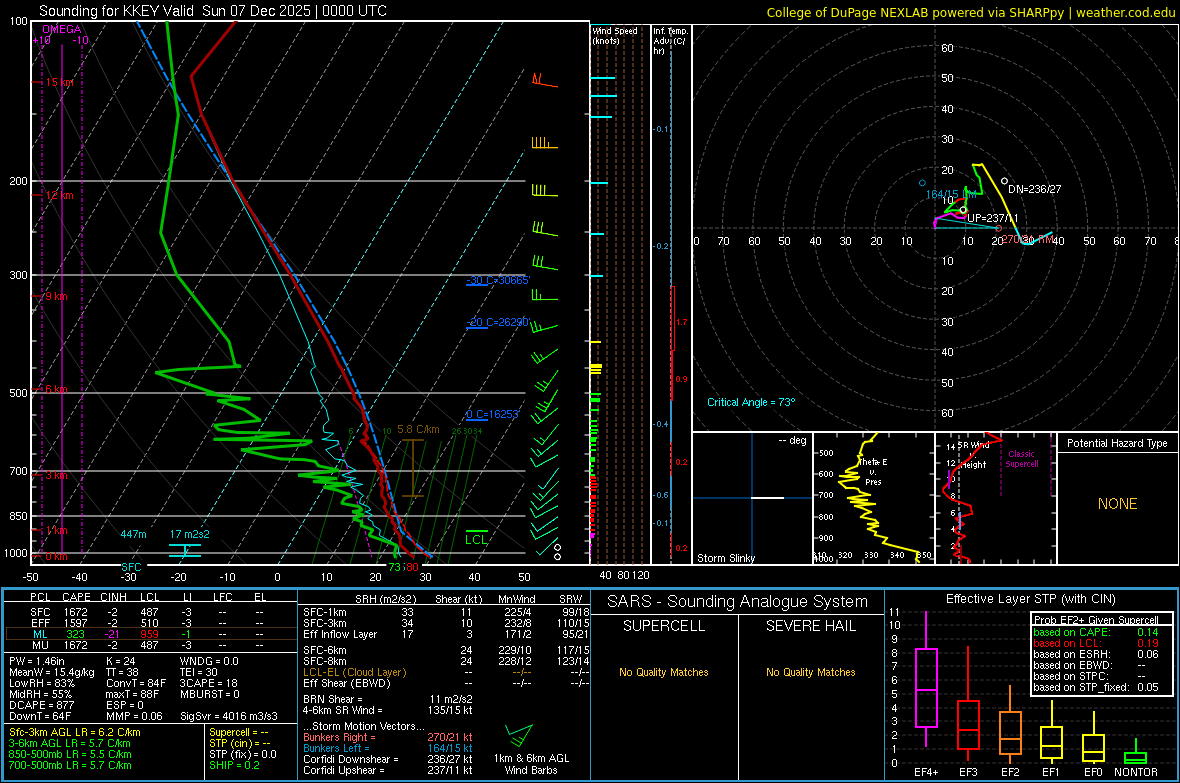Click the Bunkers Left = 164/15 kt line

[388, 748]
